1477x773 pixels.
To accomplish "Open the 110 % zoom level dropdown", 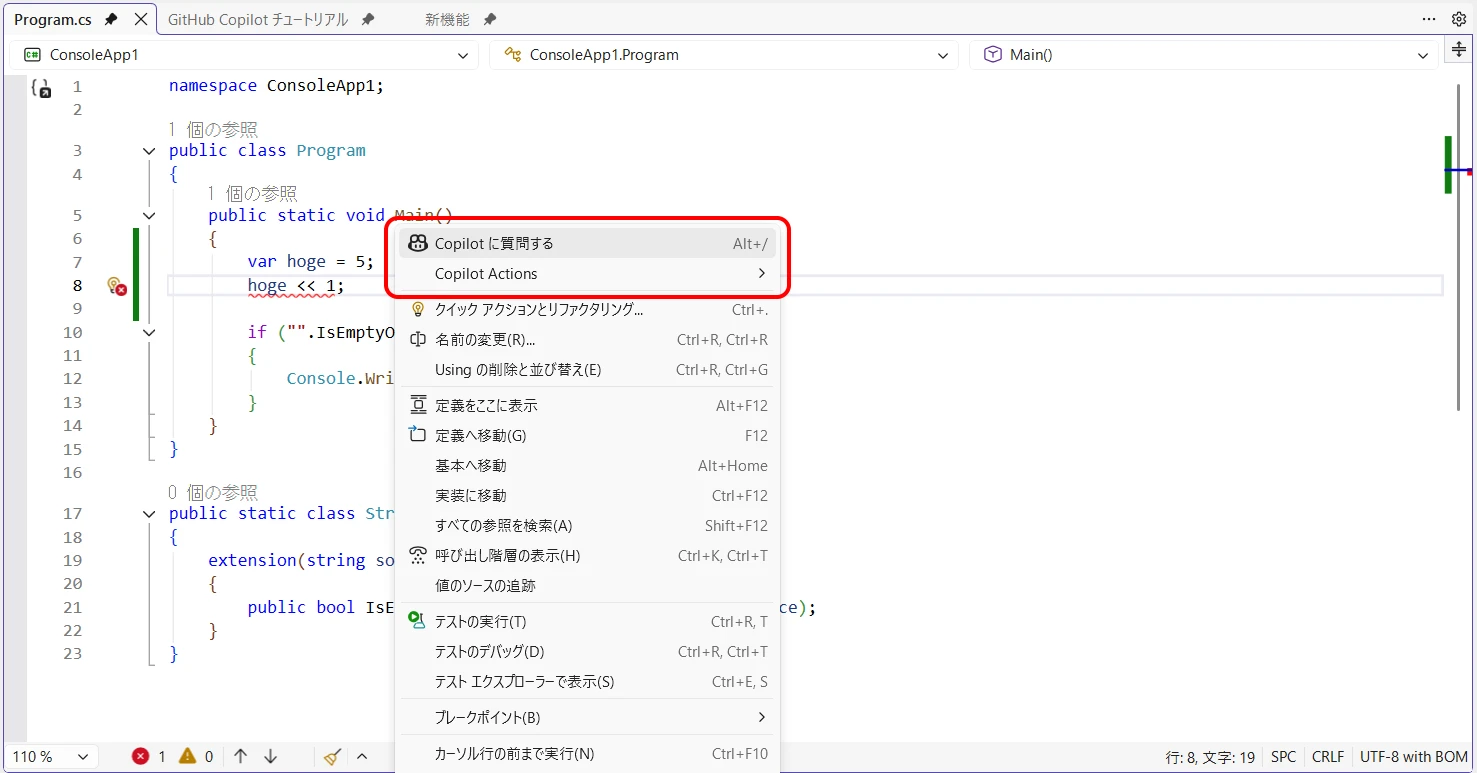I will click(50, 757).
